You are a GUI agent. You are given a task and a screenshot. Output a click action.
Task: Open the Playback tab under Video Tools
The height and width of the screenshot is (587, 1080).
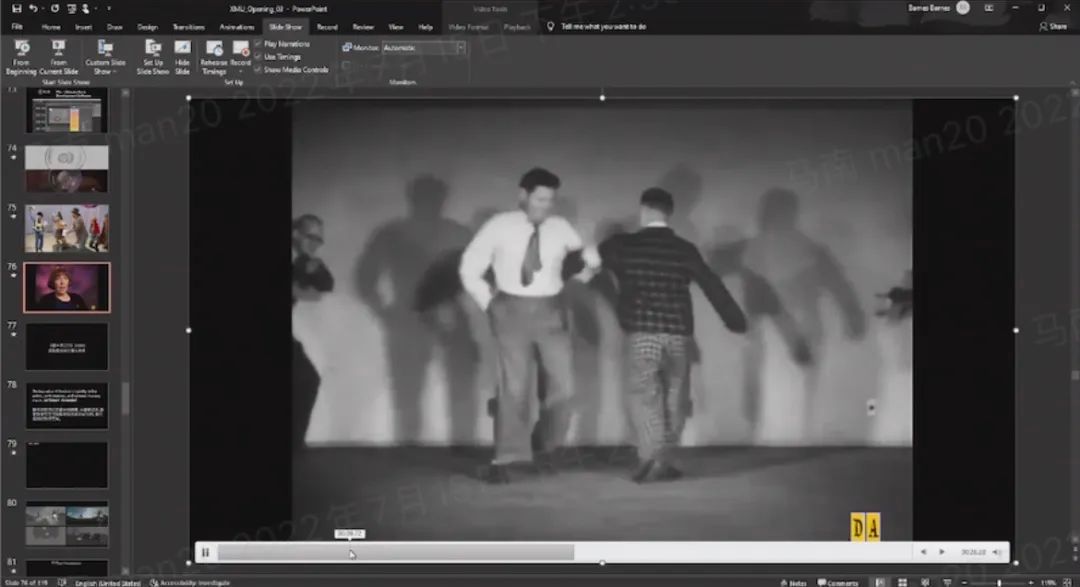517,27
